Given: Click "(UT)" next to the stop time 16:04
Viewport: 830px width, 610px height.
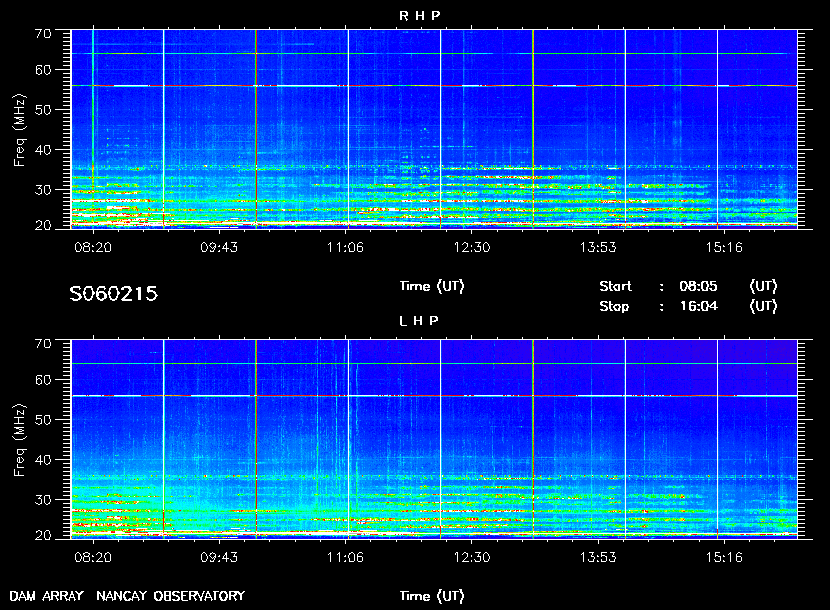Looking at the screenshot, I should coord(763,306).
